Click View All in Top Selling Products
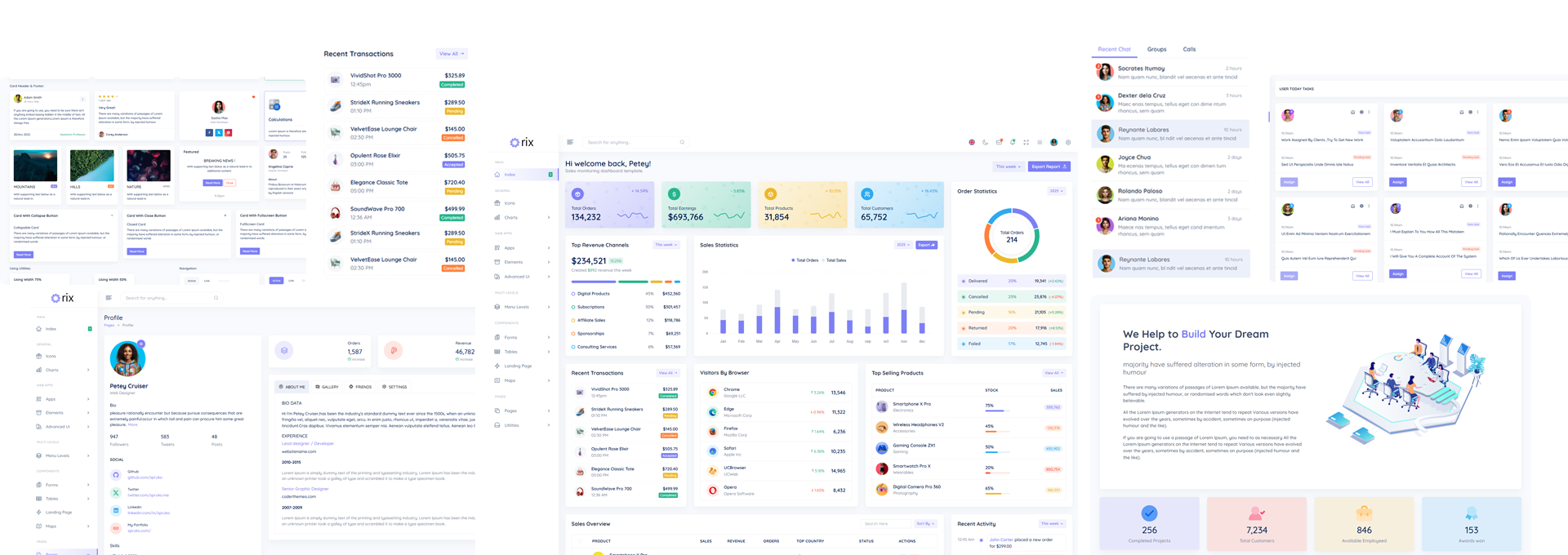This screenshot has width=1568, height=555. click(1053, 373)
